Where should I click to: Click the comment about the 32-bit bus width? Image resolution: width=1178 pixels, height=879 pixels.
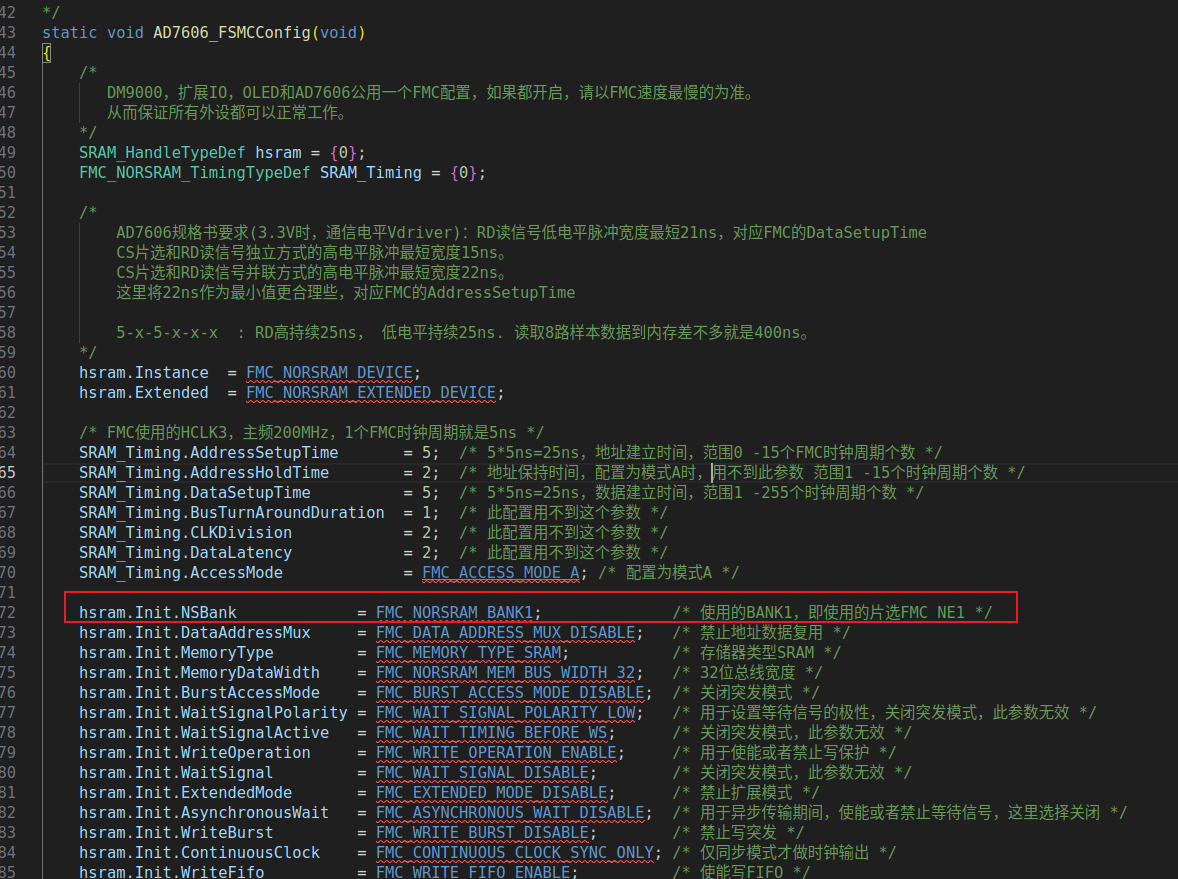[748, 673]
